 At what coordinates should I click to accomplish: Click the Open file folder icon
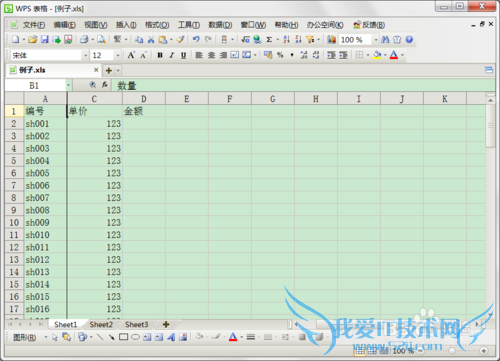(33, 39)
